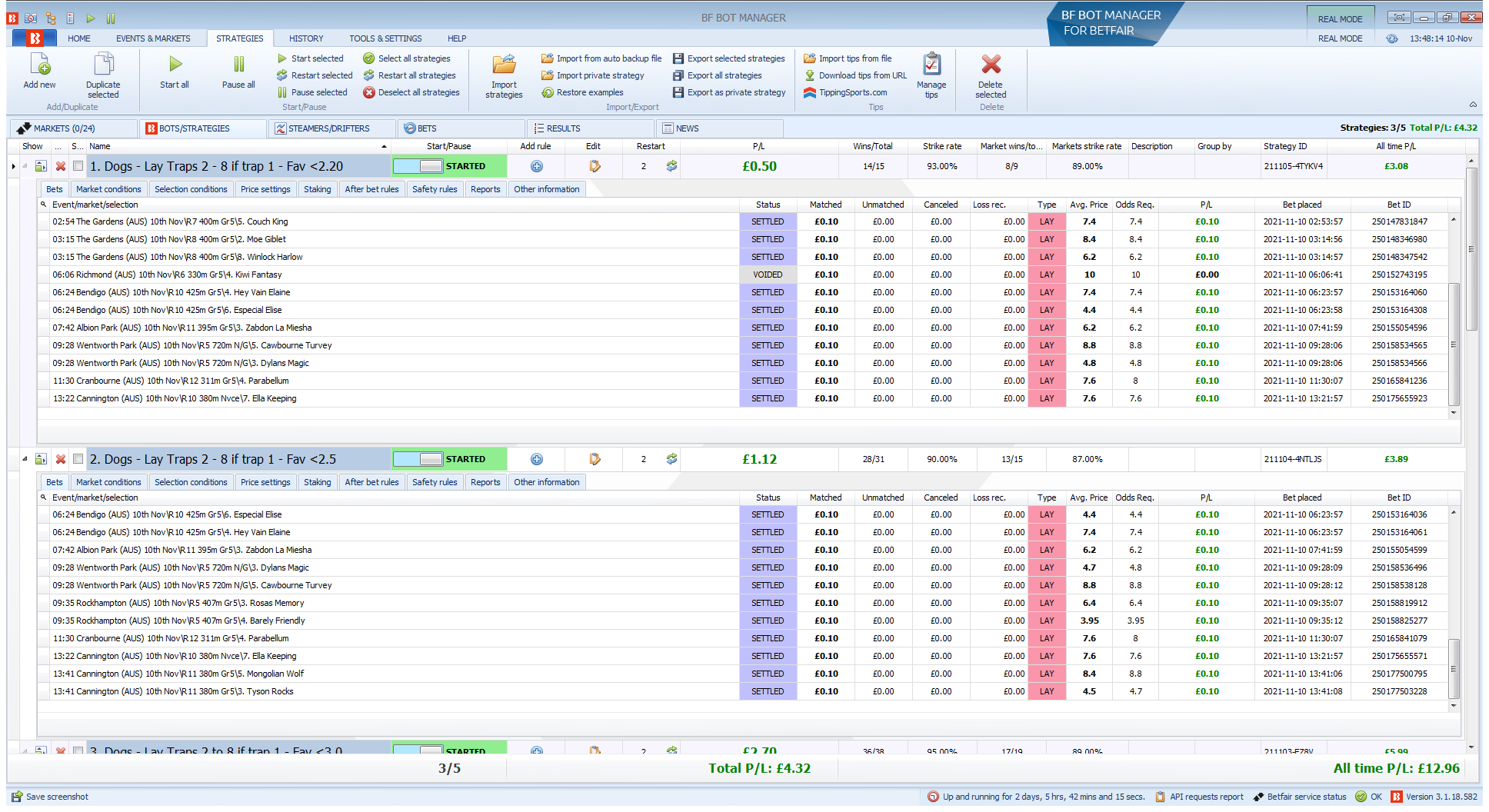Screen dimensions: 1489x812
Task: Click quick-access green play icon in title bar
Action: (x=91, y=18)
